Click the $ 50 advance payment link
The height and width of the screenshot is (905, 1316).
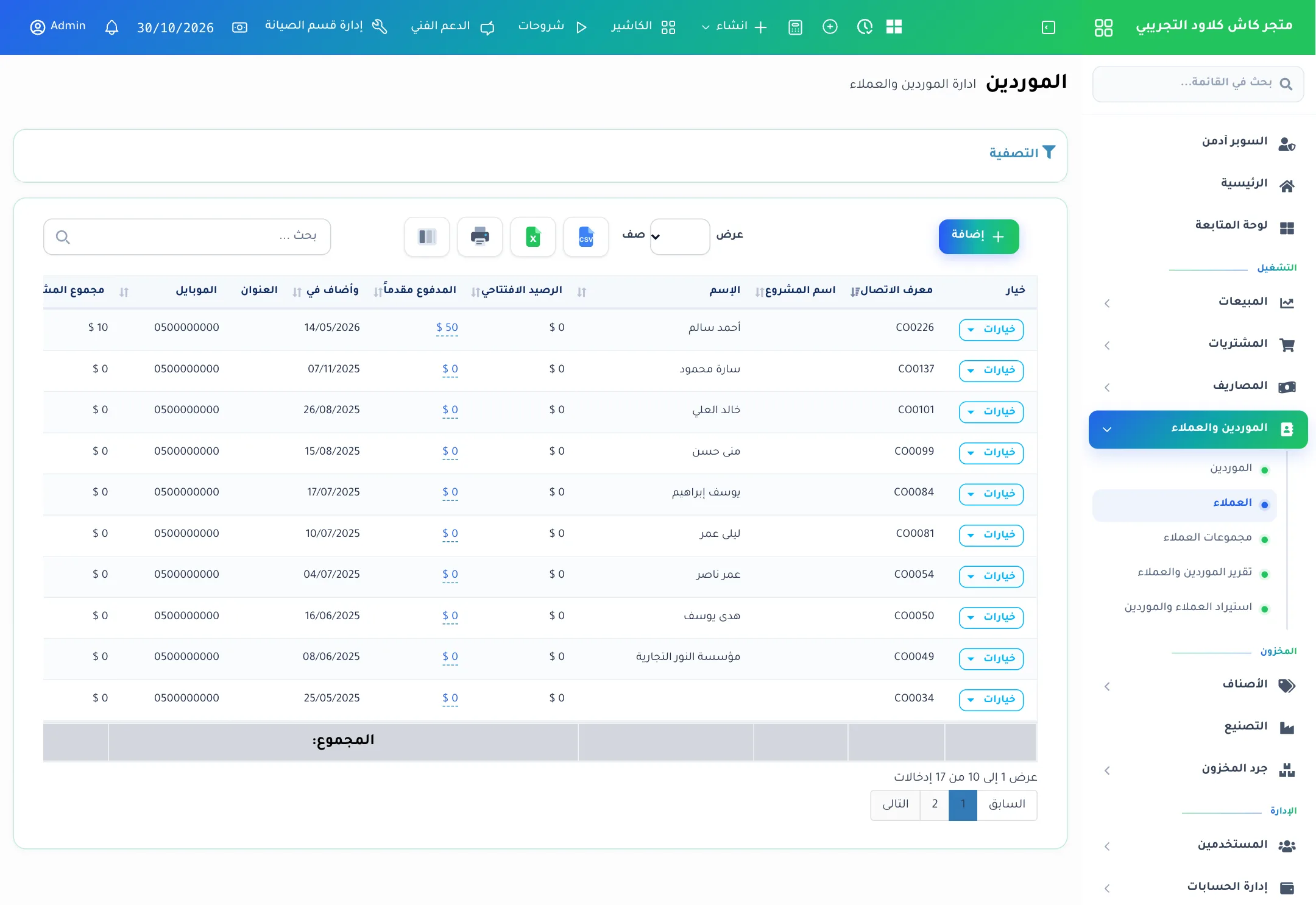447,327
